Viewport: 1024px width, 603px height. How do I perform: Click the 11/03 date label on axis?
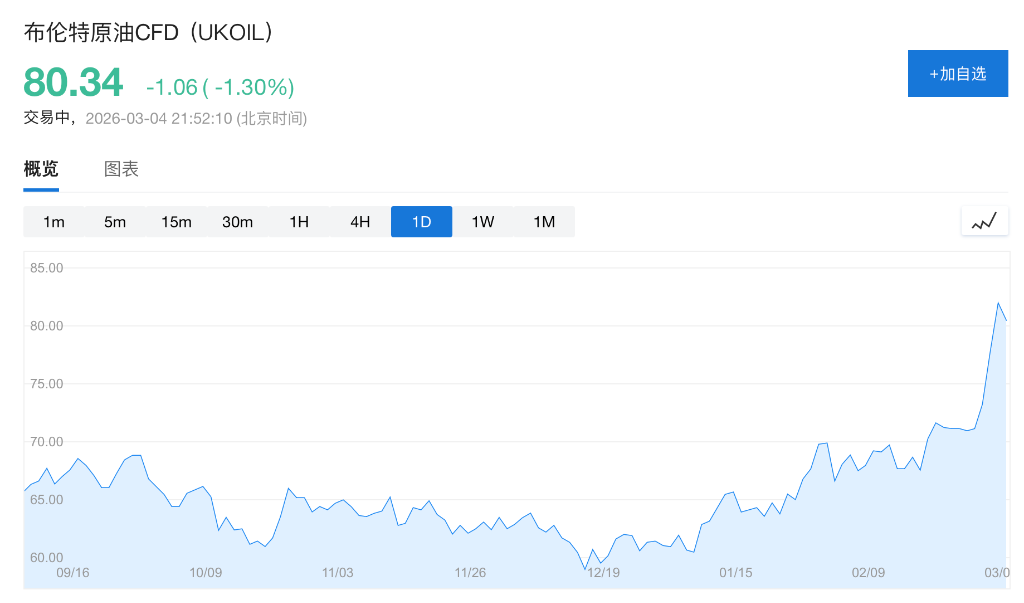(337, 573)
